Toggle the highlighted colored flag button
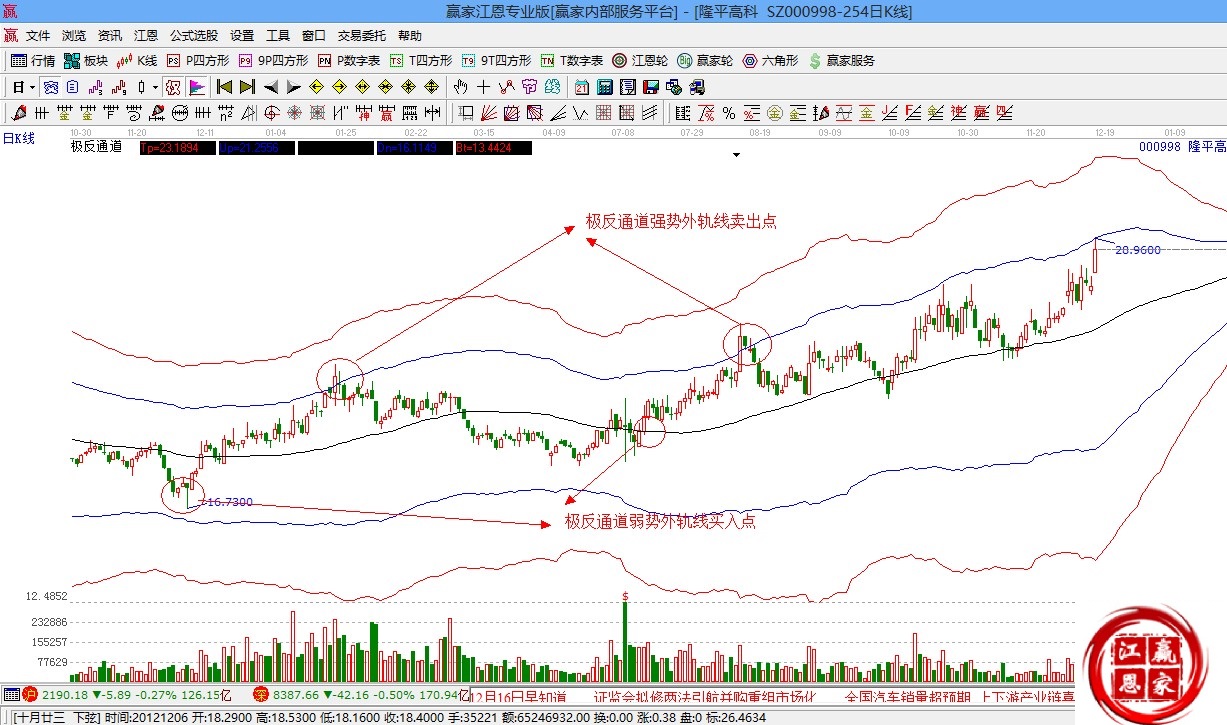This screenshot has height=725, width=1227. click(197, 87)
